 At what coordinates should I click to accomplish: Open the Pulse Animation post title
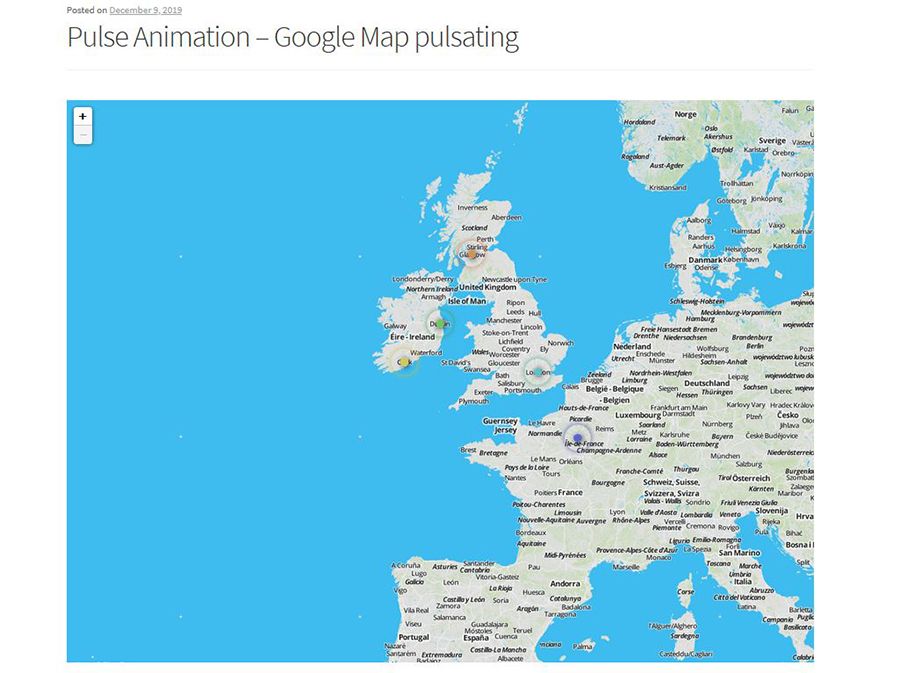click(x=293, y=38)
